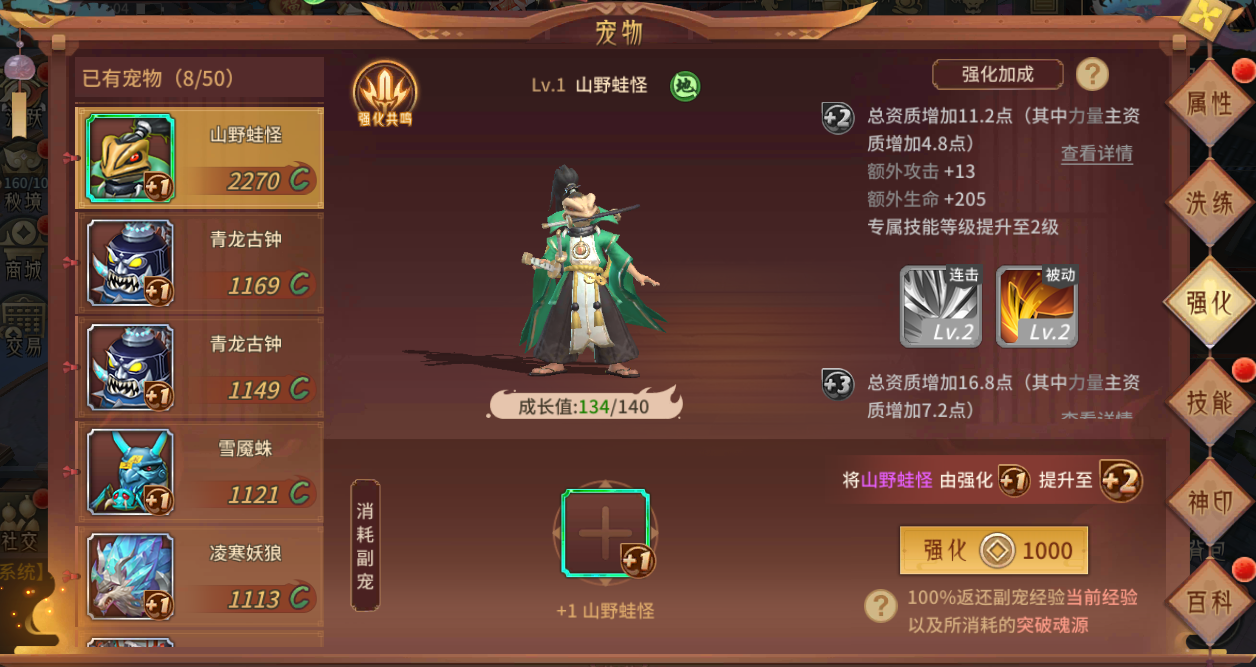Tap the question mark beside 强化加成
Viewport: 1256px width, 667px height.
[x=1092, y=74]
